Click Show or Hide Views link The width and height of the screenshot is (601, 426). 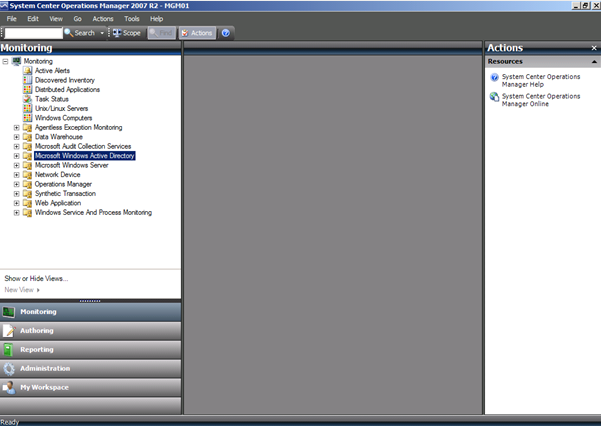coord(36,278)
